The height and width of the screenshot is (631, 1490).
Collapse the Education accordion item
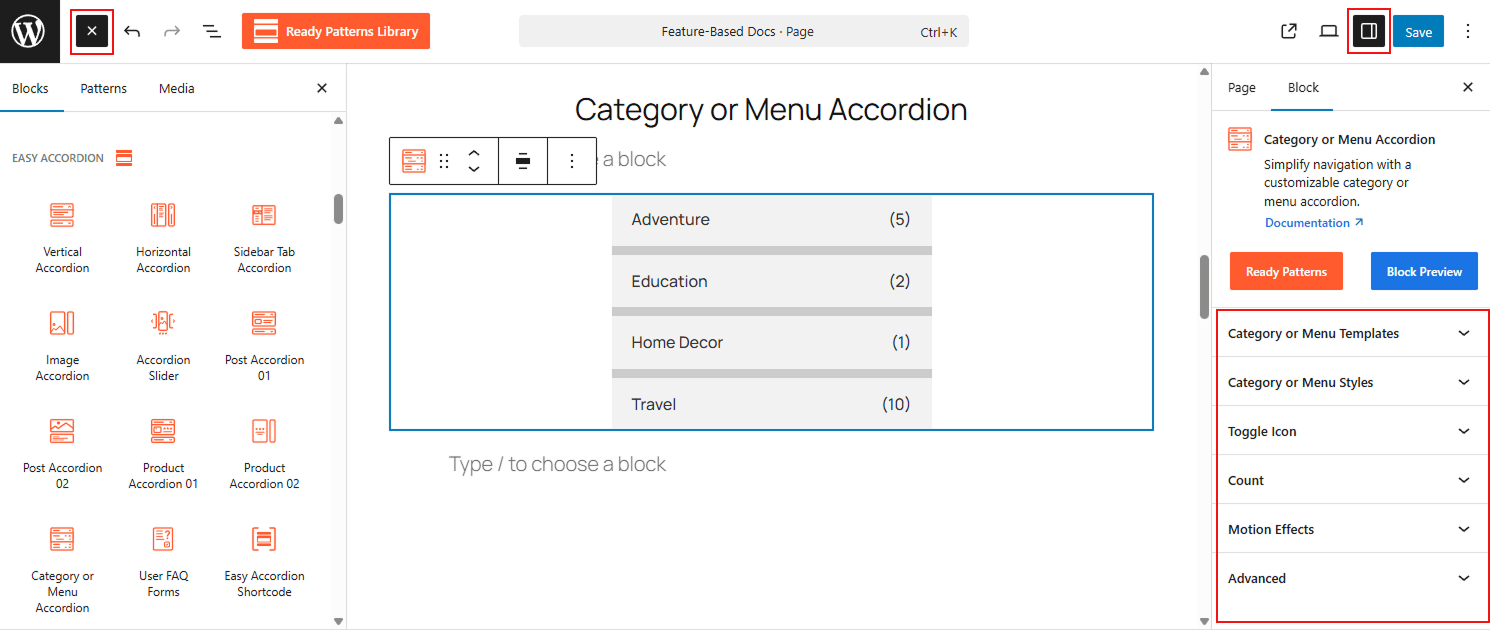771,281
